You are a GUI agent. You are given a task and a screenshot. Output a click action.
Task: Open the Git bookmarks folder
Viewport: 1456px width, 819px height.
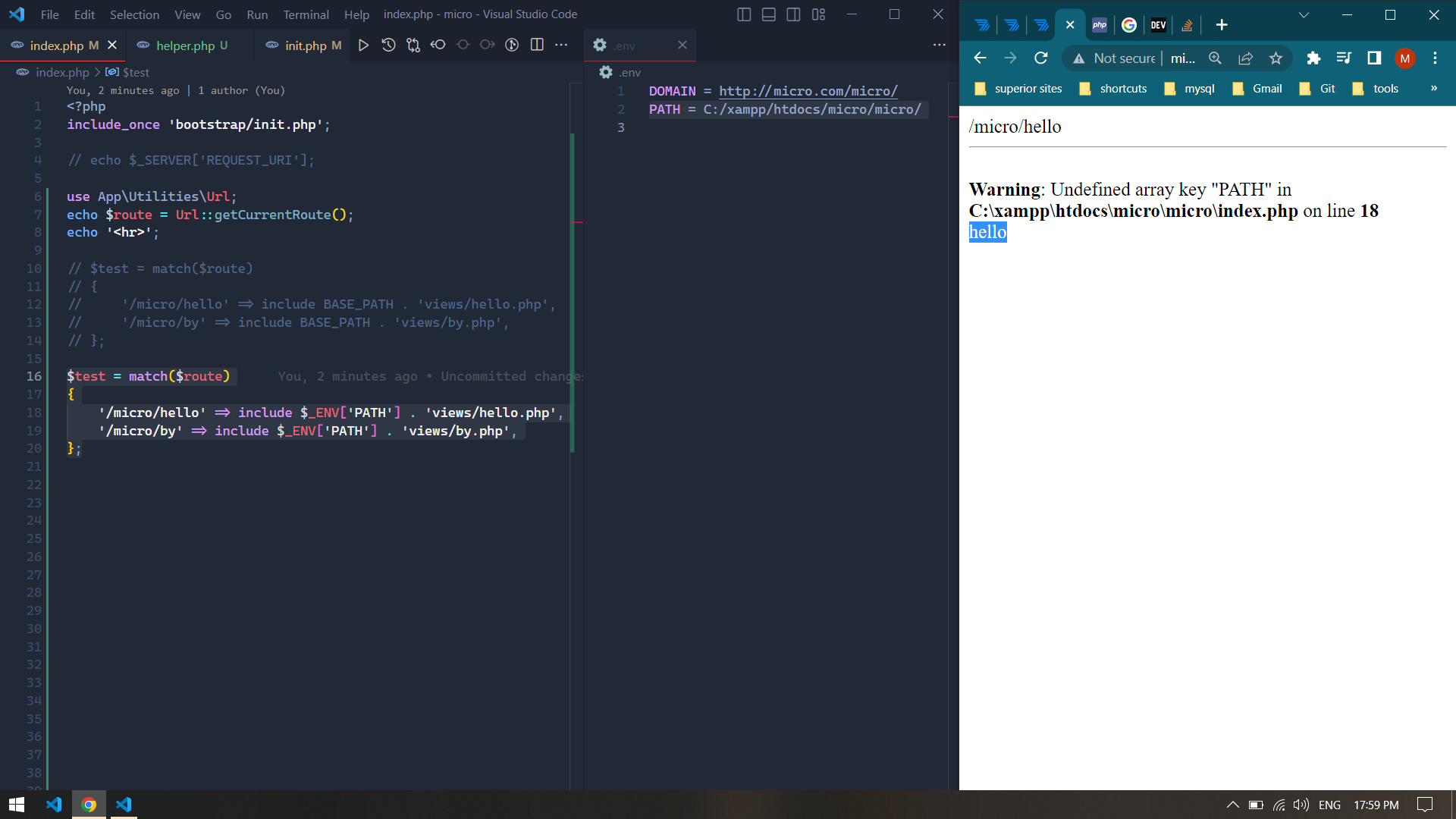tap(1317, 89)
